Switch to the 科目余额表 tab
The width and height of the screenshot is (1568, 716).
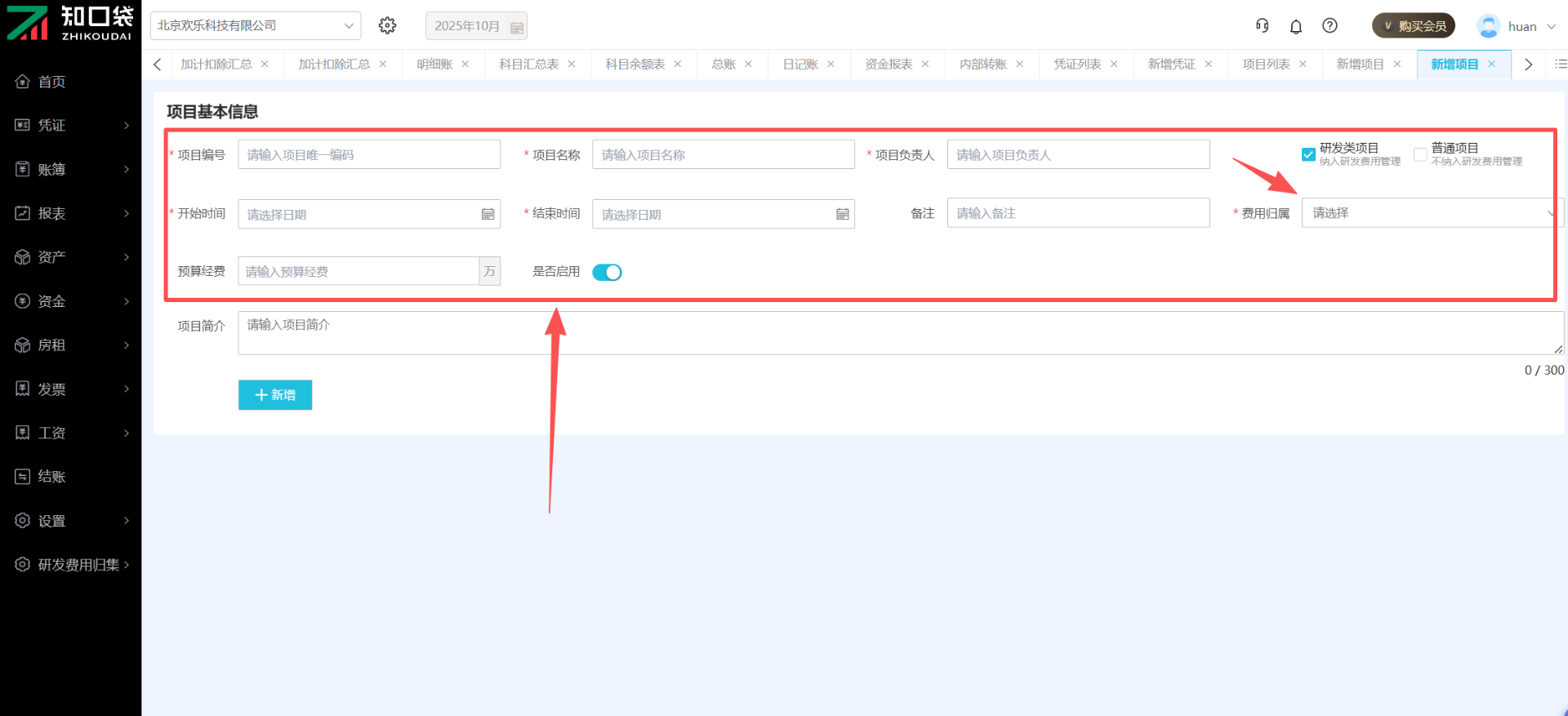pos(635,64)
